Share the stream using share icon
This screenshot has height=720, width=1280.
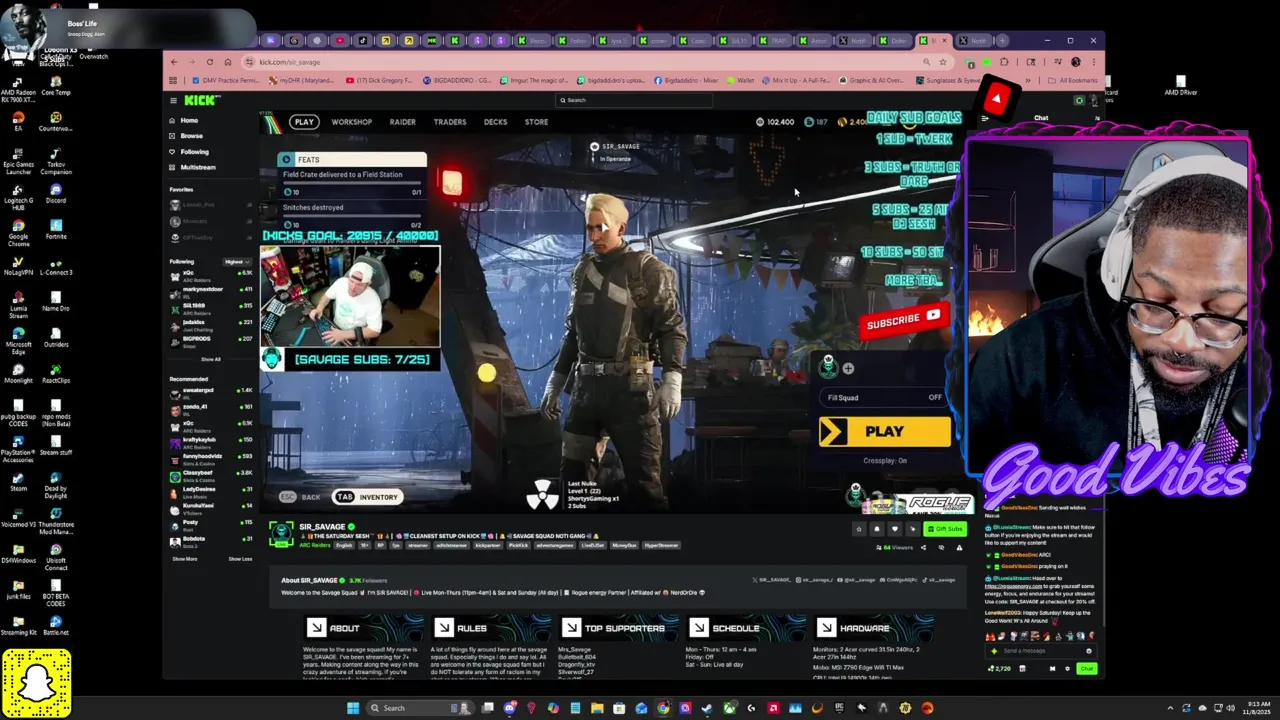pos(923,547)
